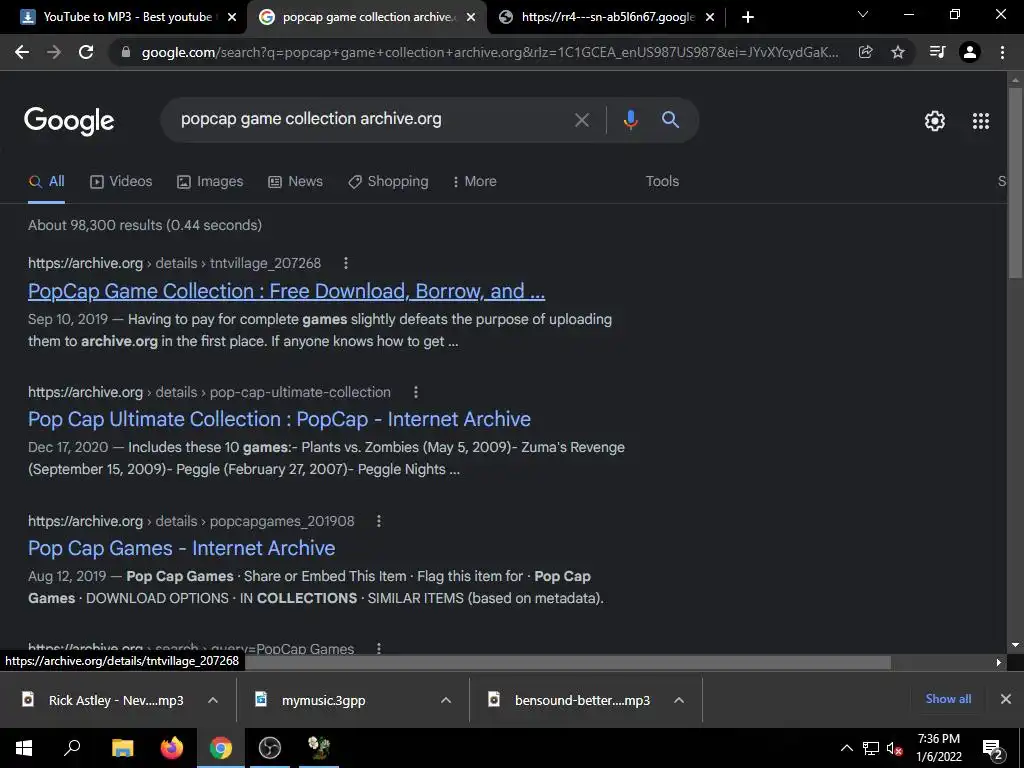The width and height of the screenshot is (1024, 768).
Task: Close the YouTube to MP3 tab
Action: [x=231, y=18]
